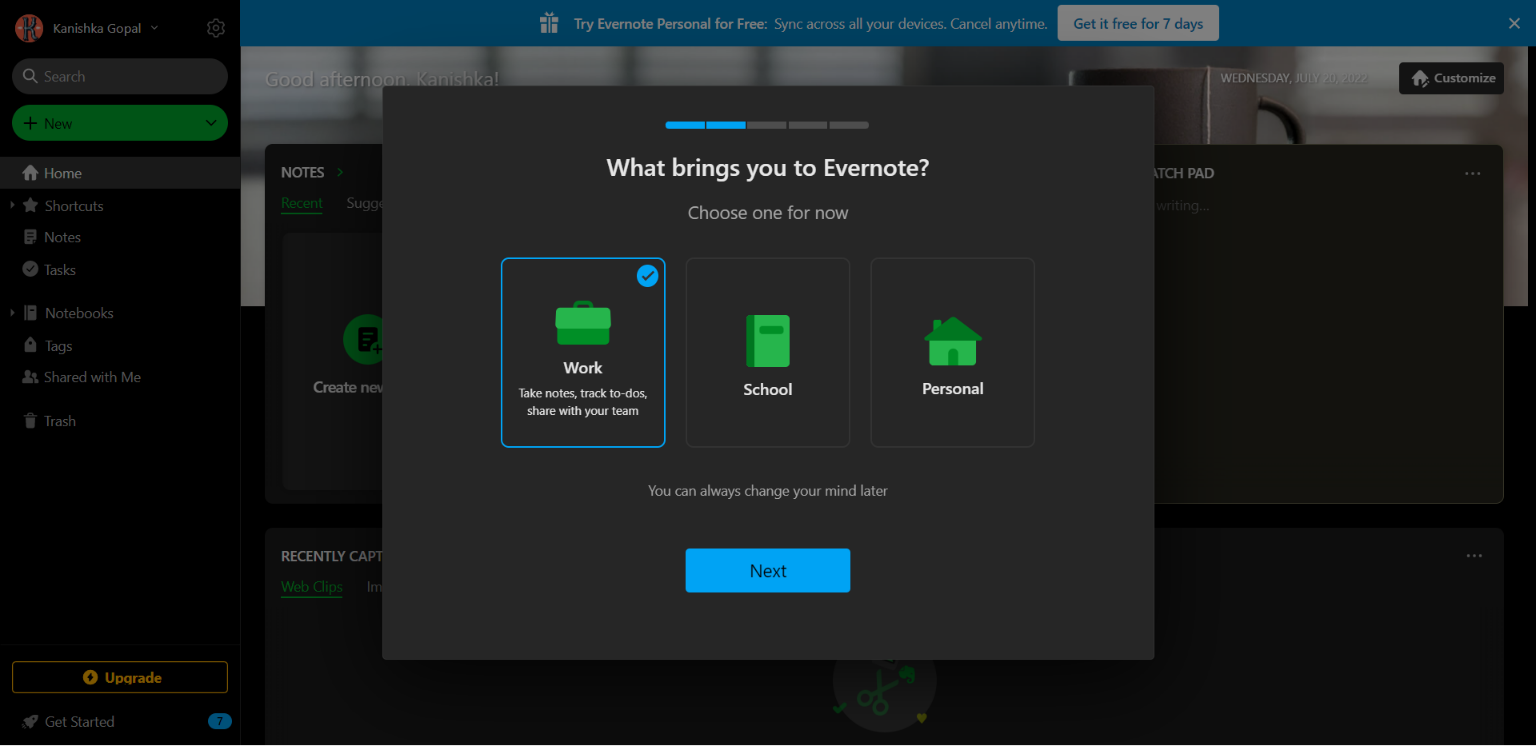Click the Customize button
Viewport: 1536px width, 746px height.
coord(1451,78)
